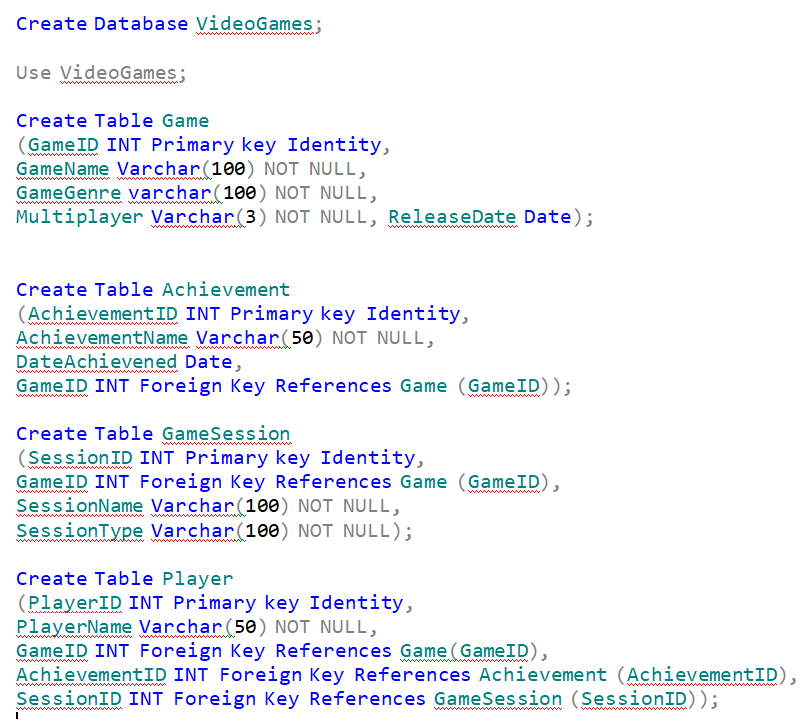
Task: Select the PlayerName column identifier
Action: (74, 626)
